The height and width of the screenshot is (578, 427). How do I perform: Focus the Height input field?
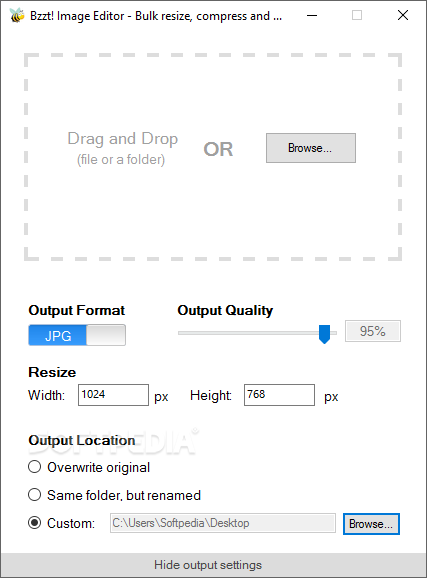(x=279, y=395)
